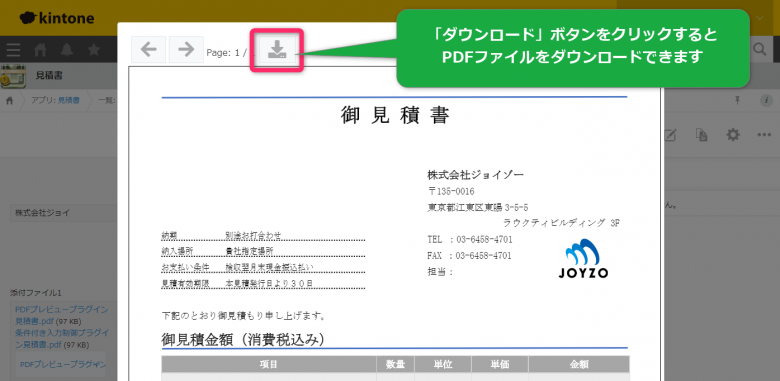Click the search magnifier icon
This screenshot has width=780, height=381.
(x=760, y=49)
